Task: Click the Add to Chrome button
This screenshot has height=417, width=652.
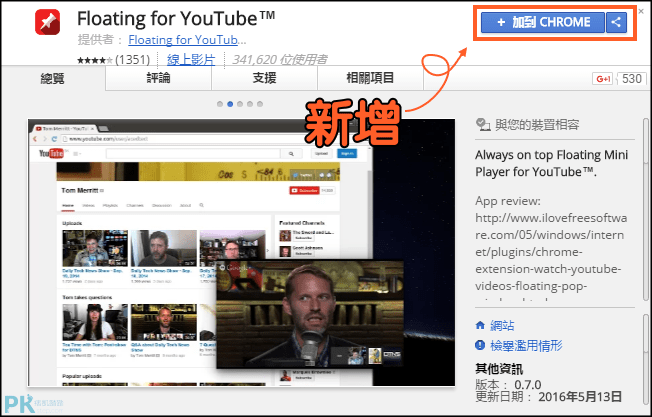Action: coord(542,22)
